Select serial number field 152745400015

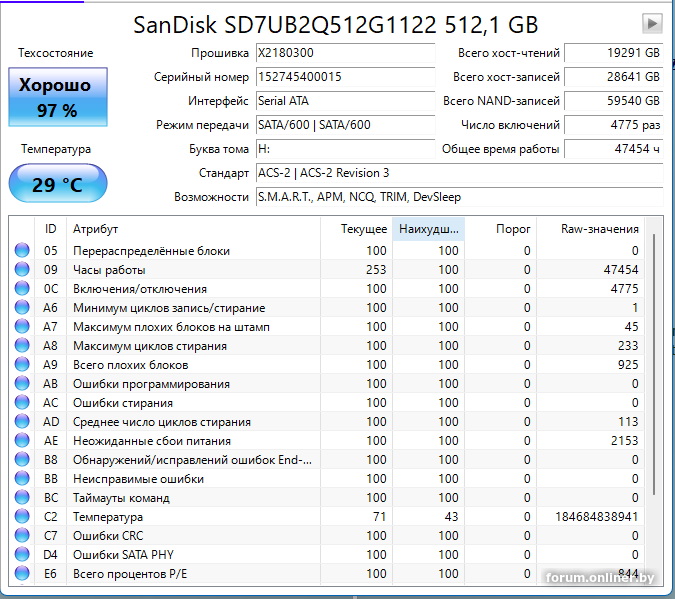click(345, 77)
